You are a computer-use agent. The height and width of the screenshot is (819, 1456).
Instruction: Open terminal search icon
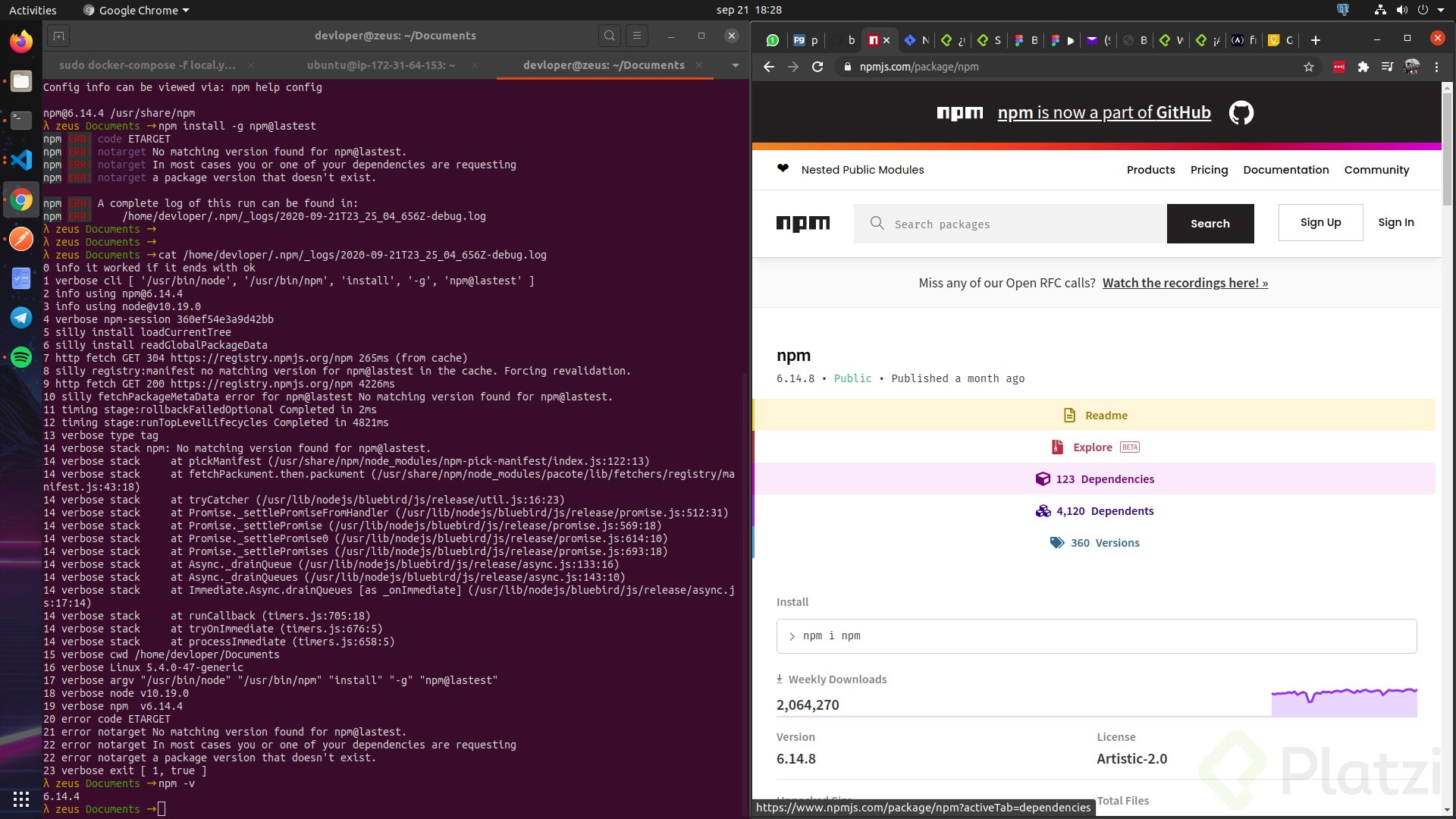coord(609,36)
